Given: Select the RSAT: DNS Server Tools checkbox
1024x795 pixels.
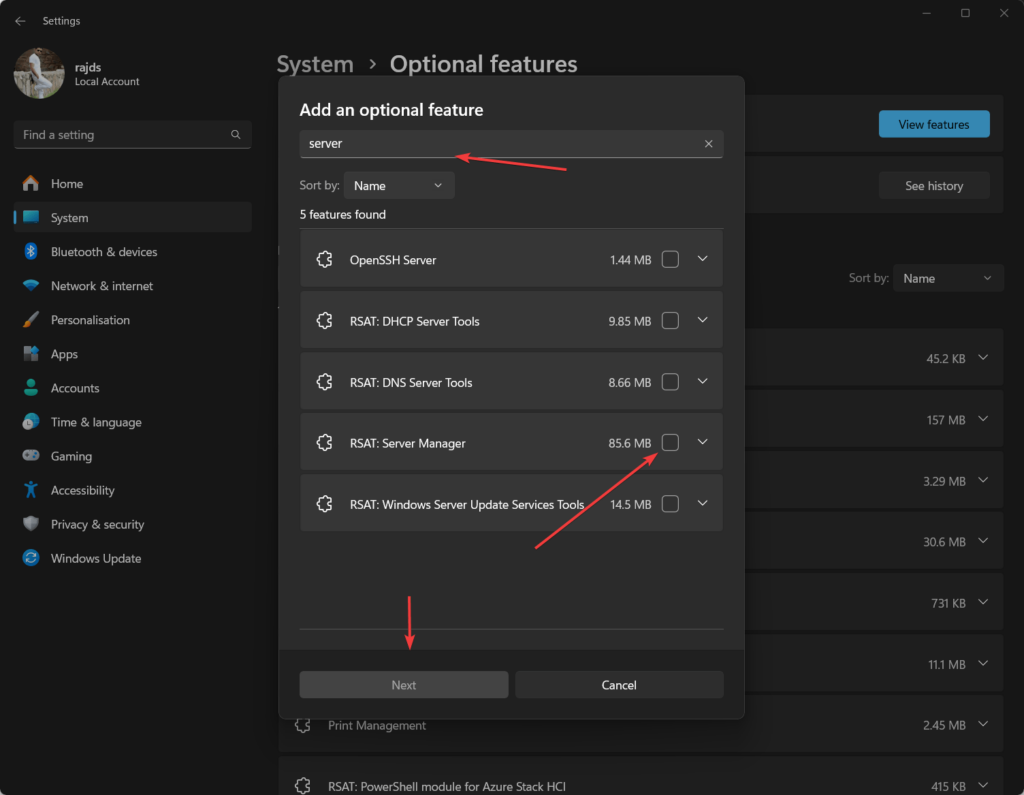Looking at the screenshot, I should pos(670,381).
